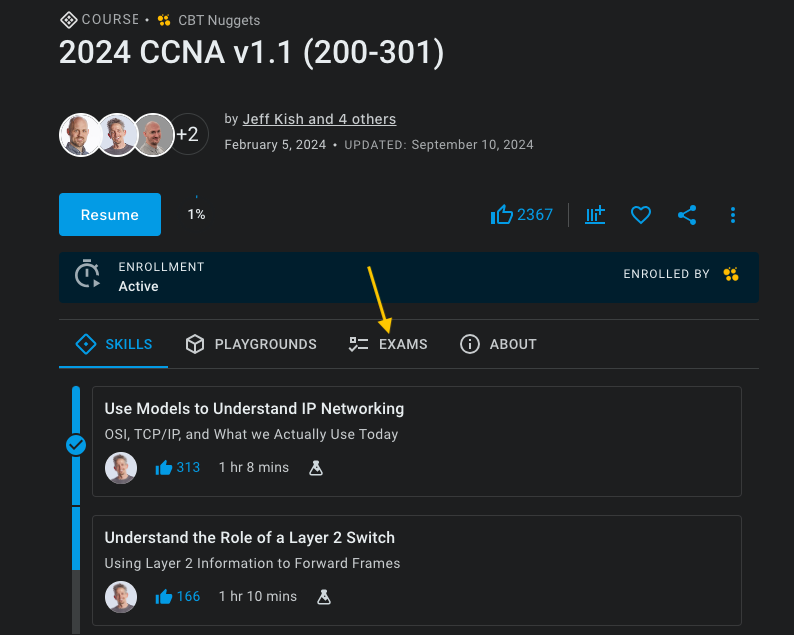
Task: Click the third trainer avatar in header
Action: tap(154, 135)
